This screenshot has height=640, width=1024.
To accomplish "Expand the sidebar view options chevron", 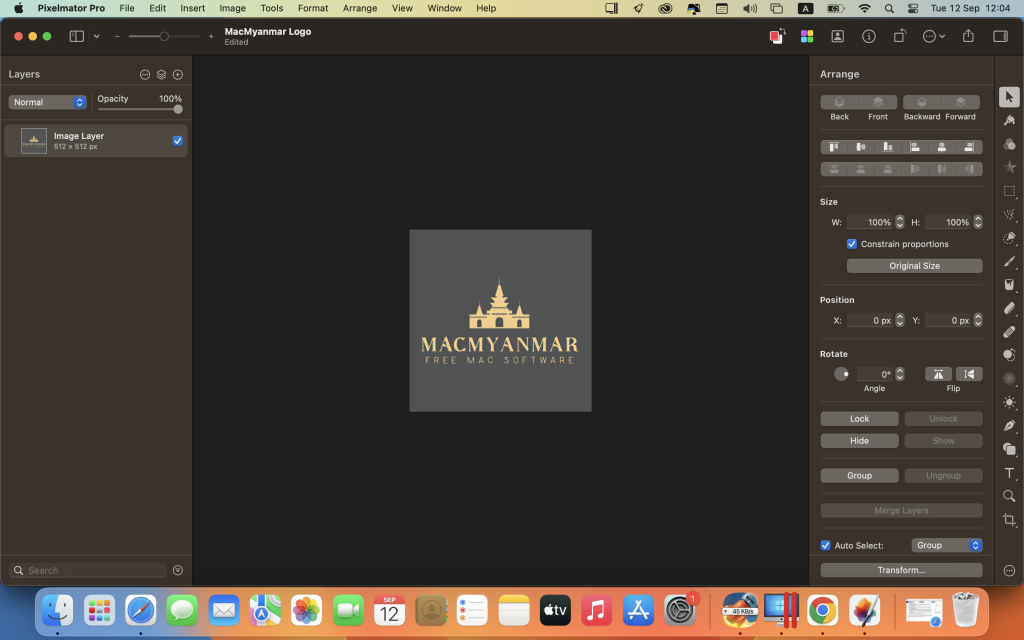I will [97, 37].
